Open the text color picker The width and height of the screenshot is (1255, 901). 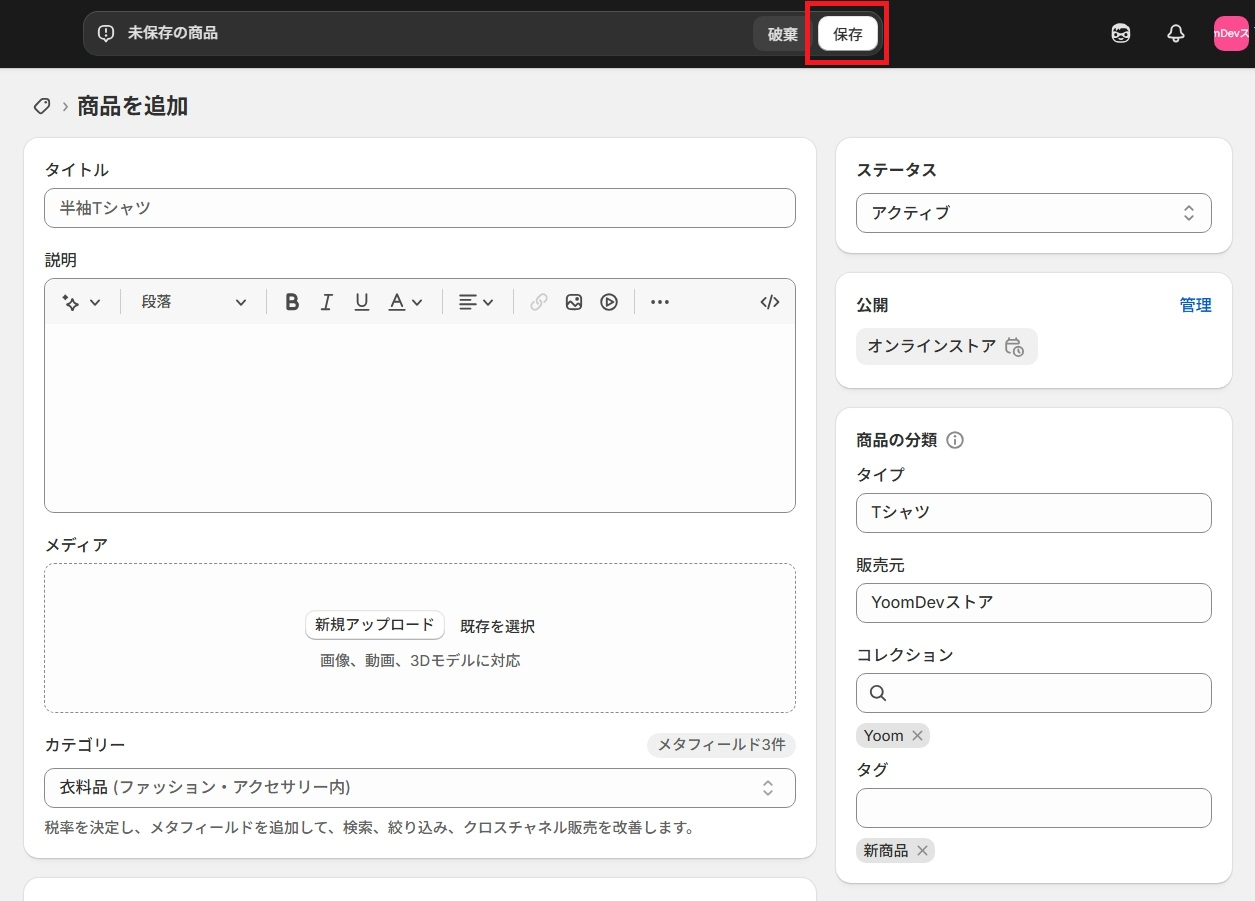405,302
